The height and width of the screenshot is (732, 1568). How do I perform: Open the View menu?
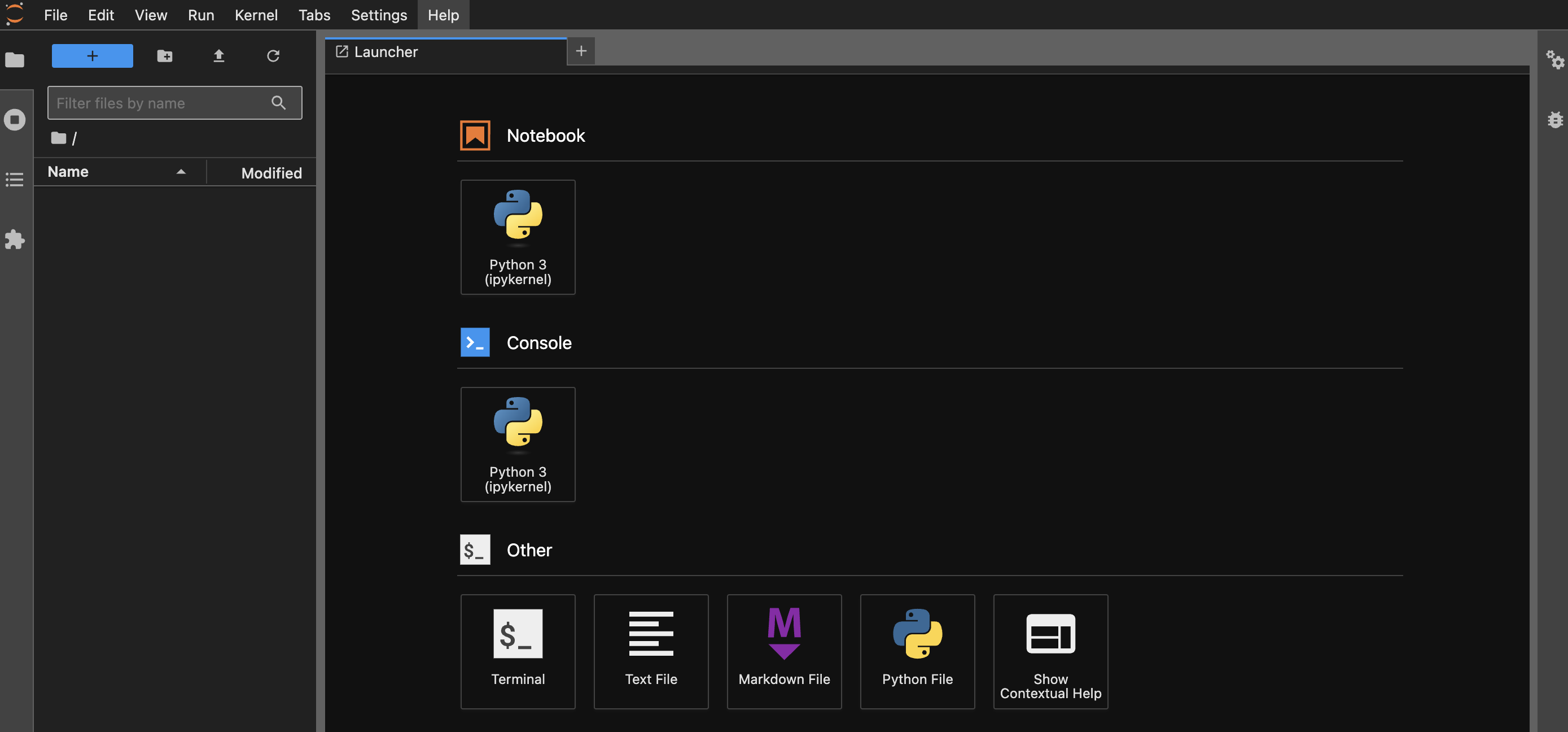[x=151, y=15]
